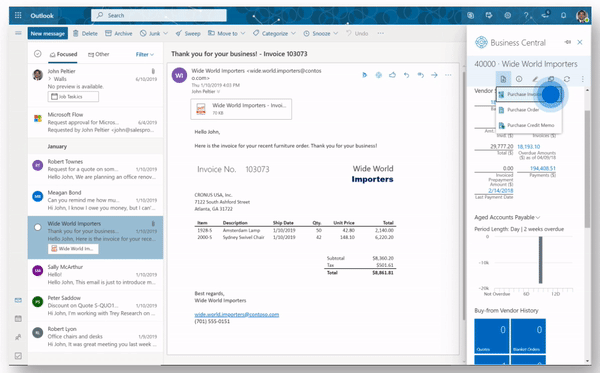Open the Outlook app launcher grid
The image size is (600, 373).
[18, 15]
